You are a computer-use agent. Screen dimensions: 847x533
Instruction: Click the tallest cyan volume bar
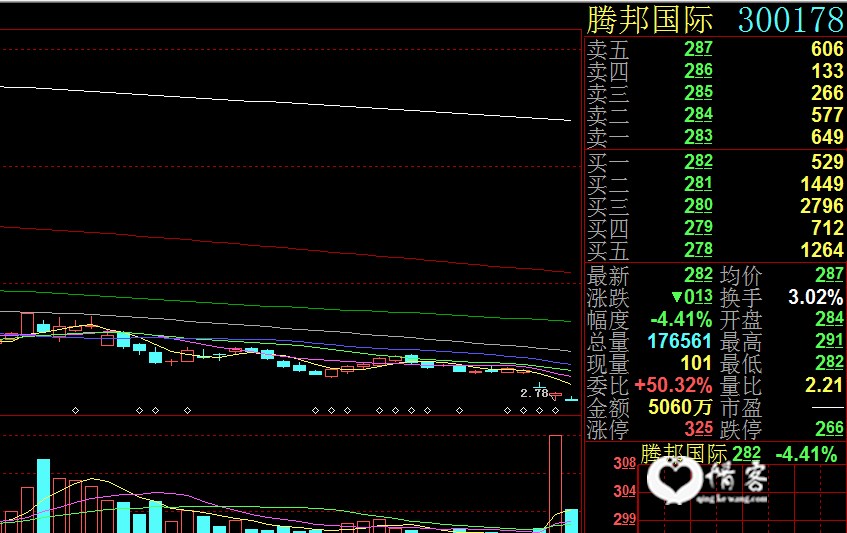(x=44, y=496)
